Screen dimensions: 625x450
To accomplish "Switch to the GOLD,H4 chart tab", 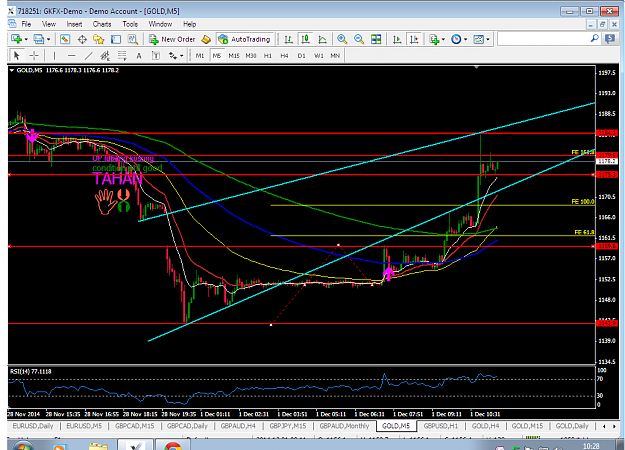I will pyautogui.click(x=485, y=426).
